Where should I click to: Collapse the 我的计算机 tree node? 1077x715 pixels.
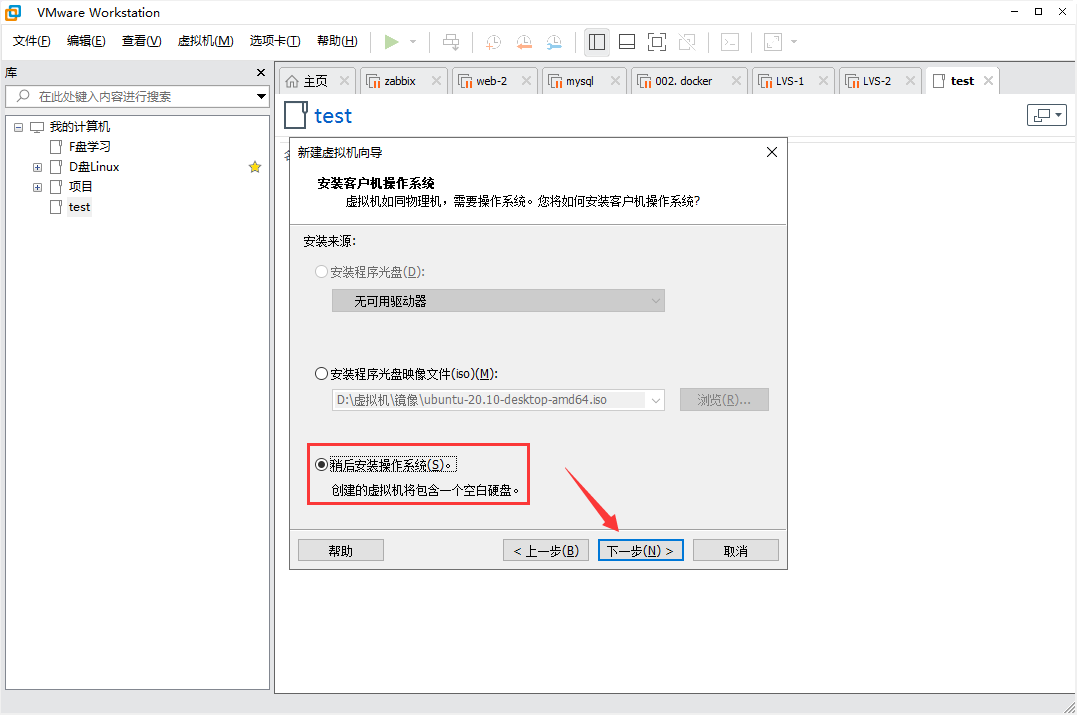19,127
